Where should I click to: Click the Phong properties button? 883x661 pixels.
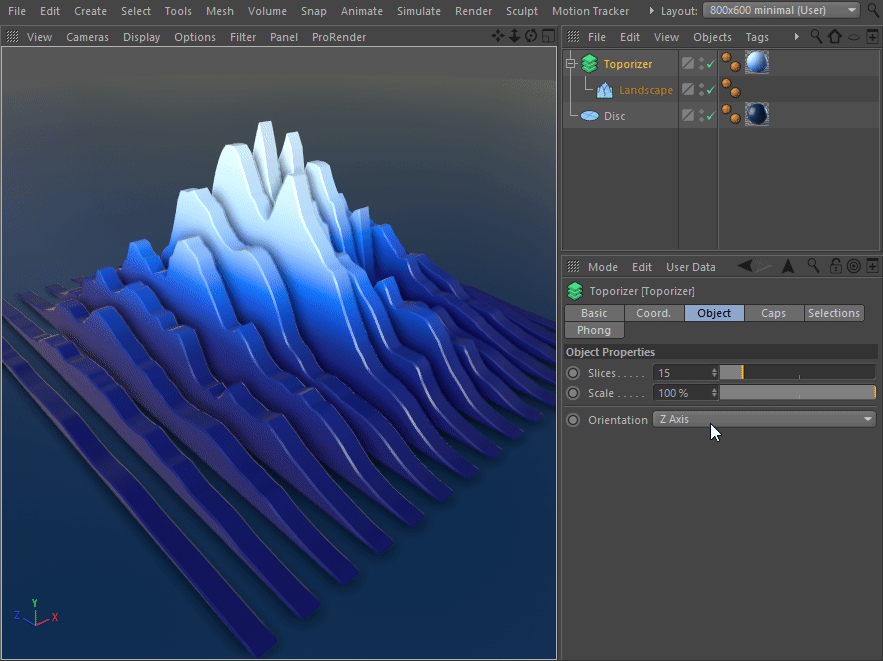(594, 330)
